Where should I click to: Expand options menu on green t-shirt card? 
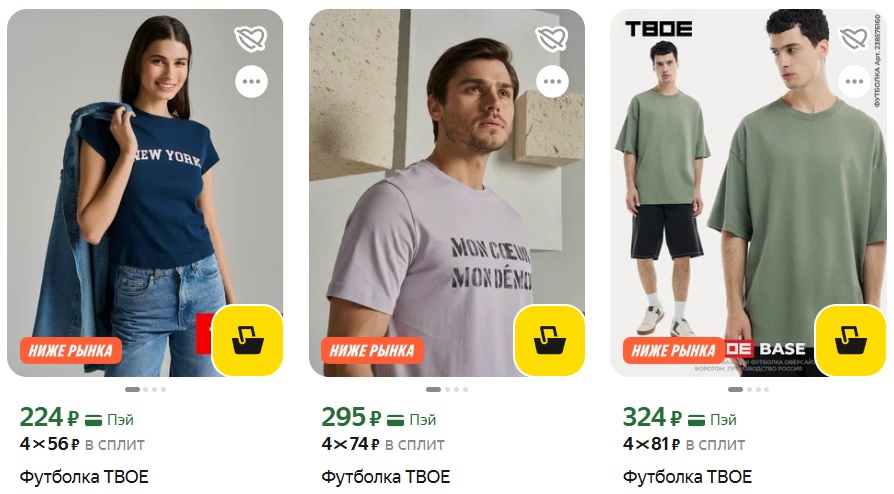pyautogui.click(x=854, y=82)
